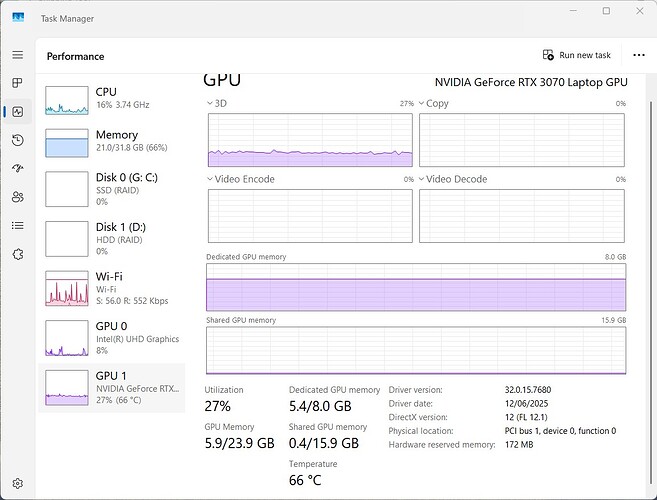Click the Memory mini graph thumbnail
657x500 pixels.
(67, 143)
